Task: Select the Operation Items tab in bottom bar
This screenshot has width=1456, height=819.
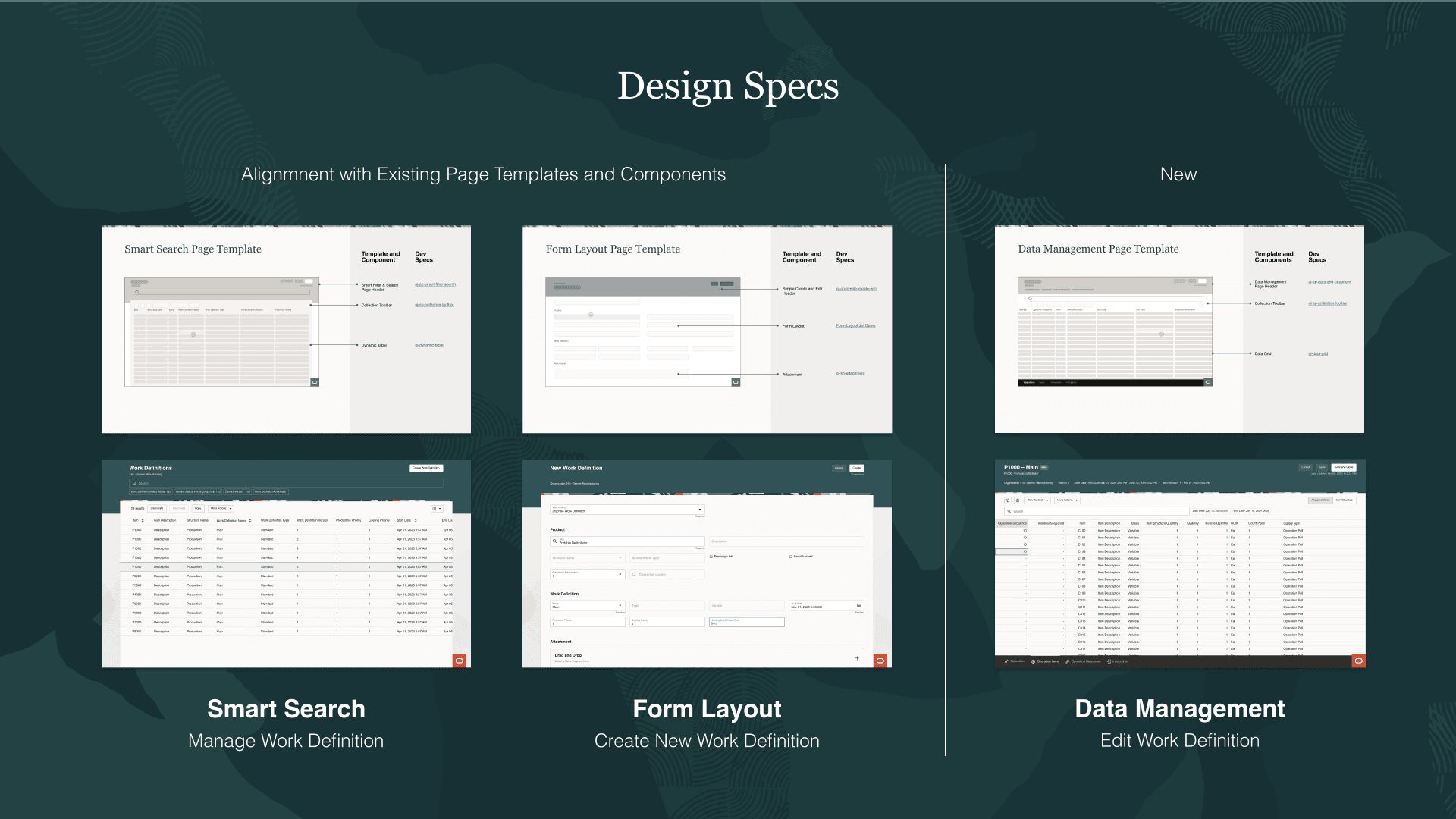Action: pos(1045,661)
